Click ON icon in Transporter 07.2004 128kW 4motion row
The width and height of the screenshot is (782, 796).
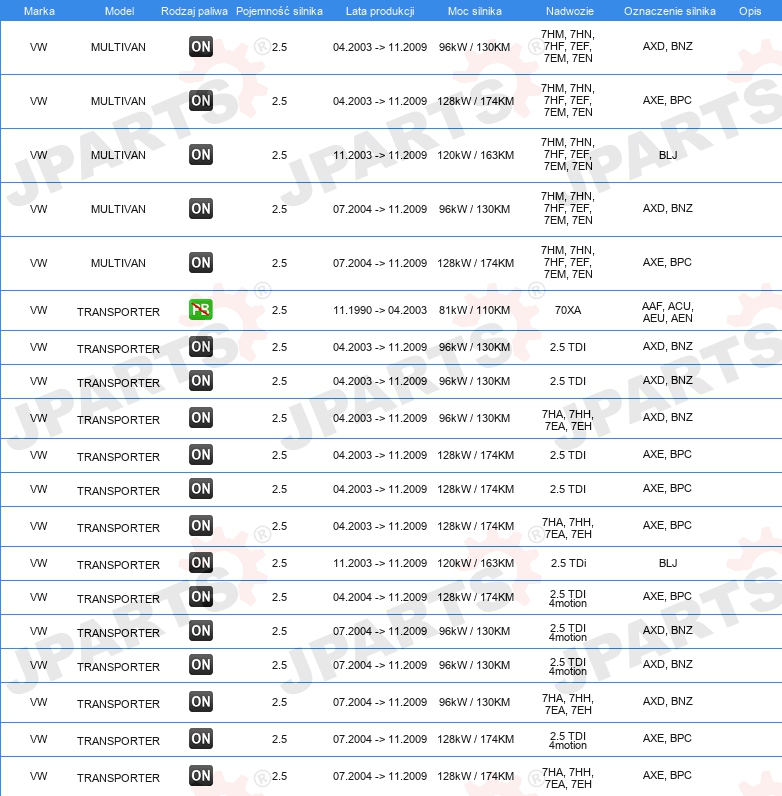pyautogui.click(x=201, y=739)
